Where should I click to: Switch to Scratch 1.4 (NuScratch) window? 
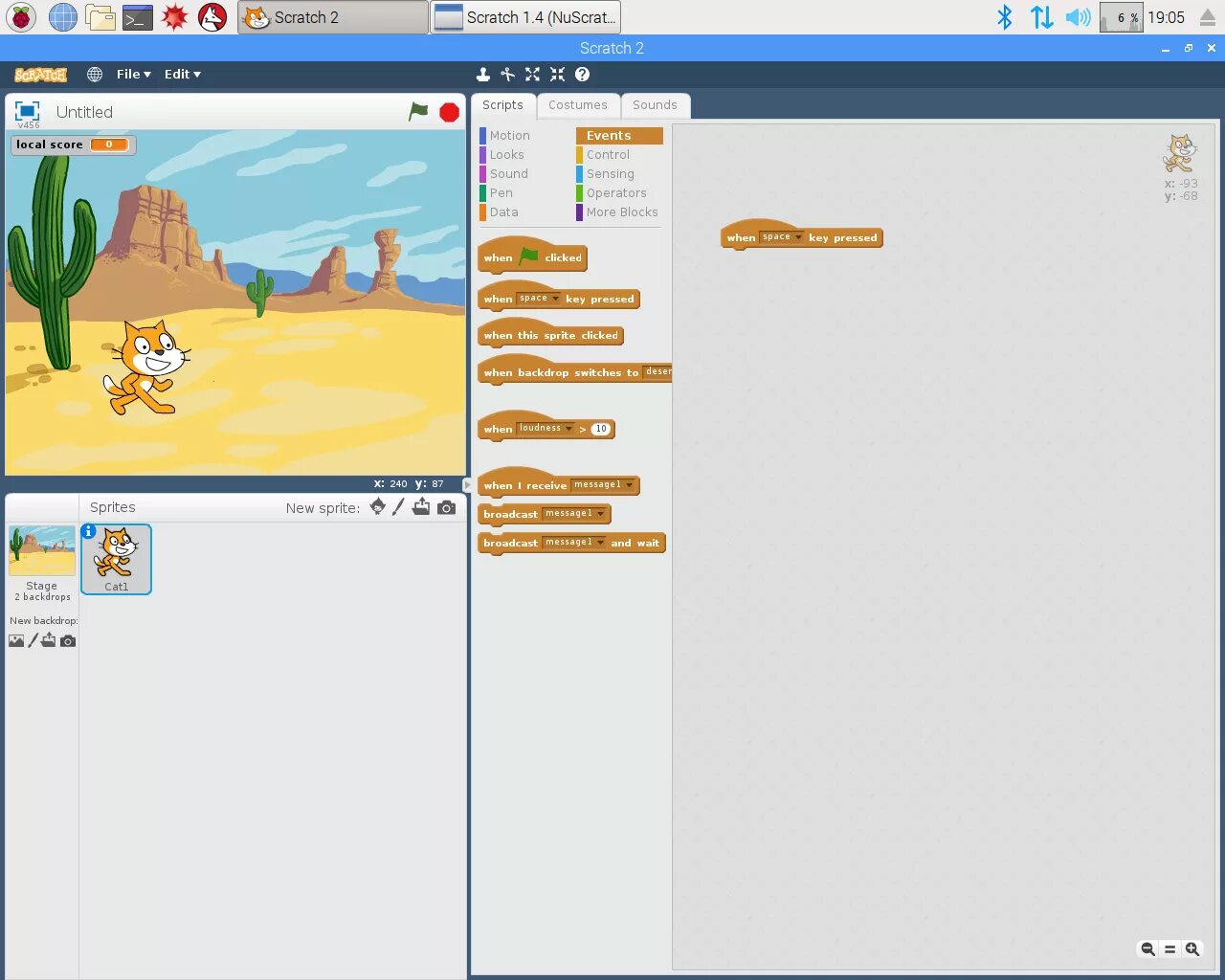click(524, 17)
